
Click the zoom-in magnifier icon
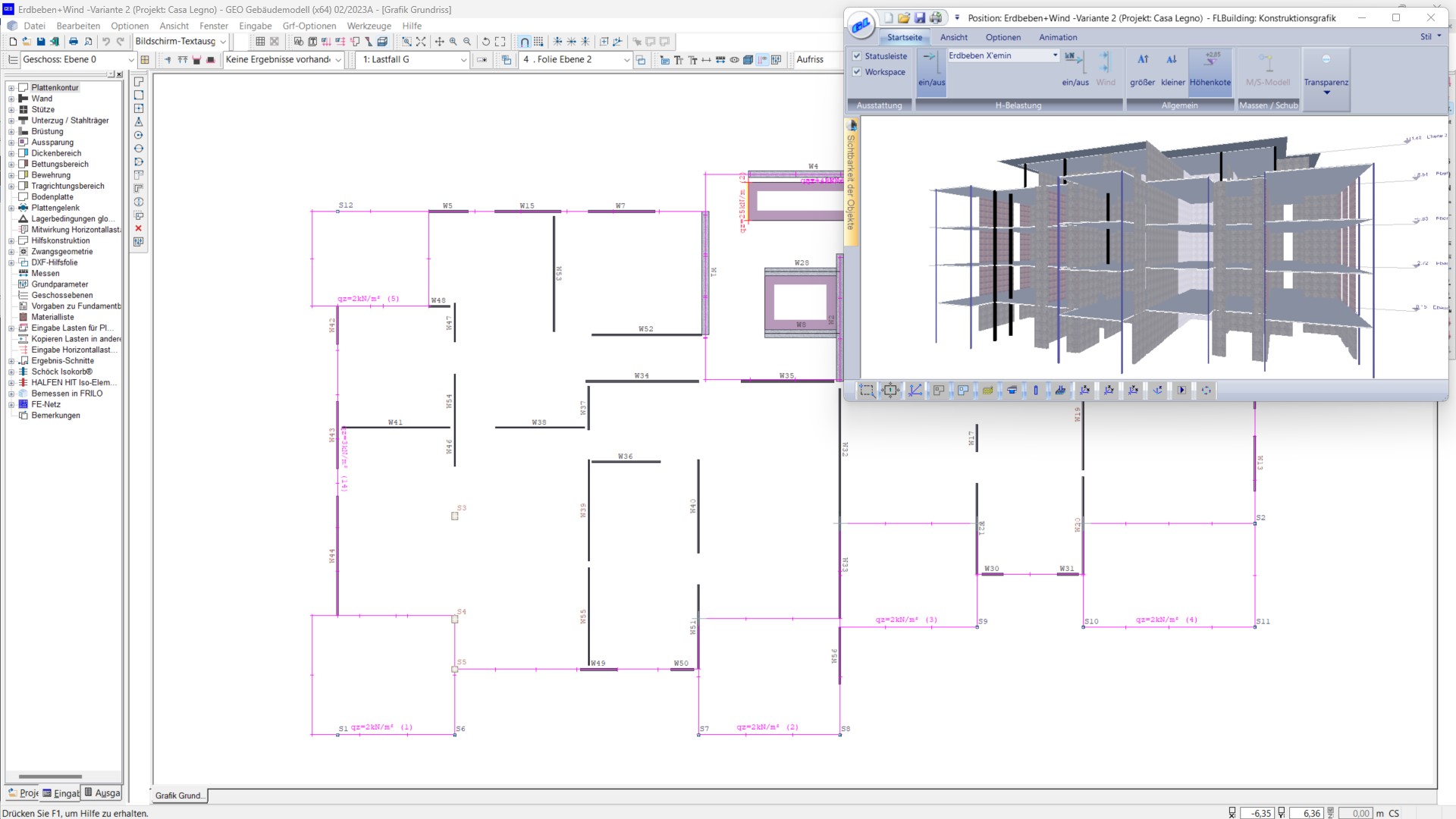453,42
